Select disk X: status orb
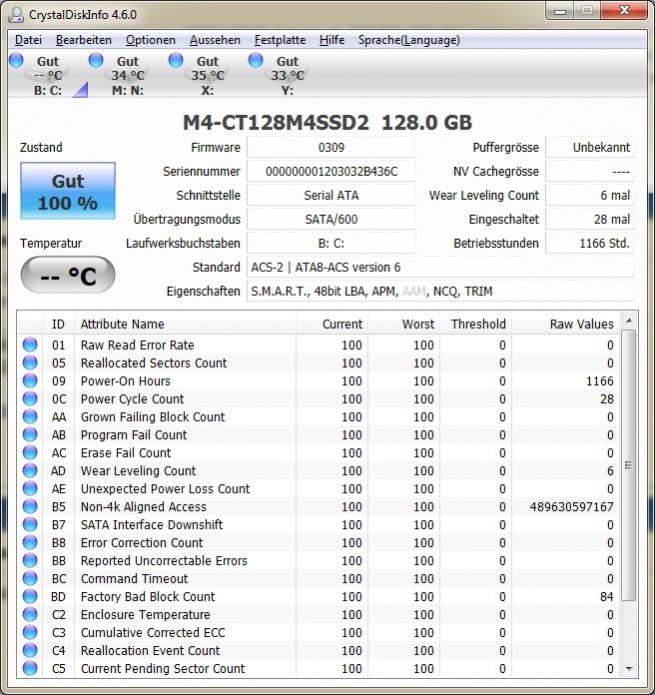 175,60
